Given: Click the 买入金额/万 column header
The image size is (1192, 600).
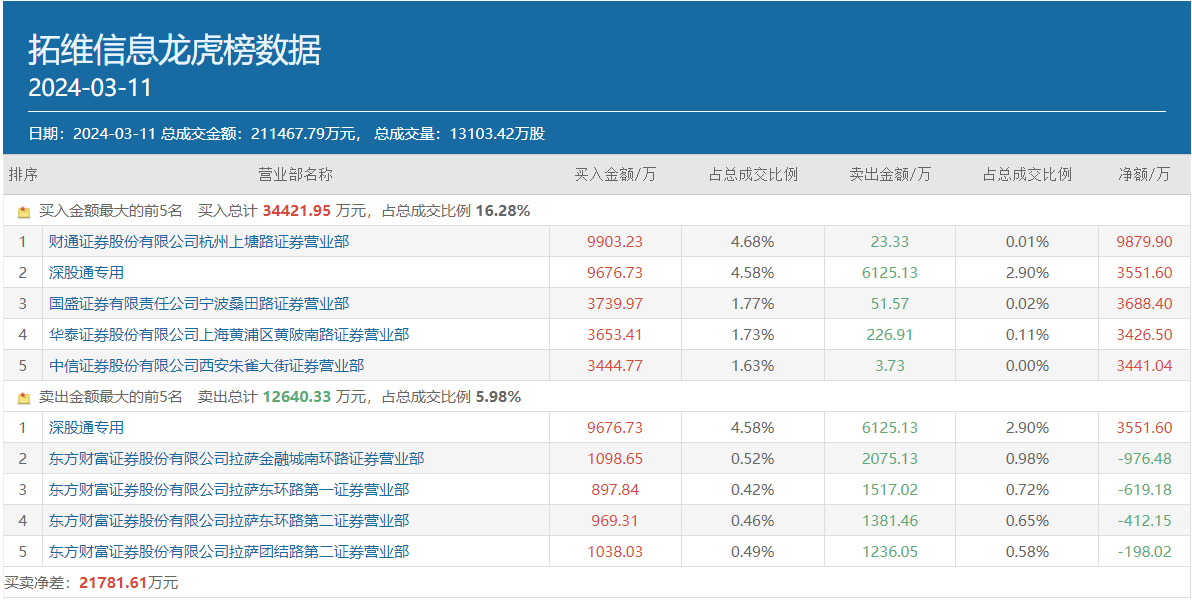Looking at the screenshot, I should (x=615, y=174).
